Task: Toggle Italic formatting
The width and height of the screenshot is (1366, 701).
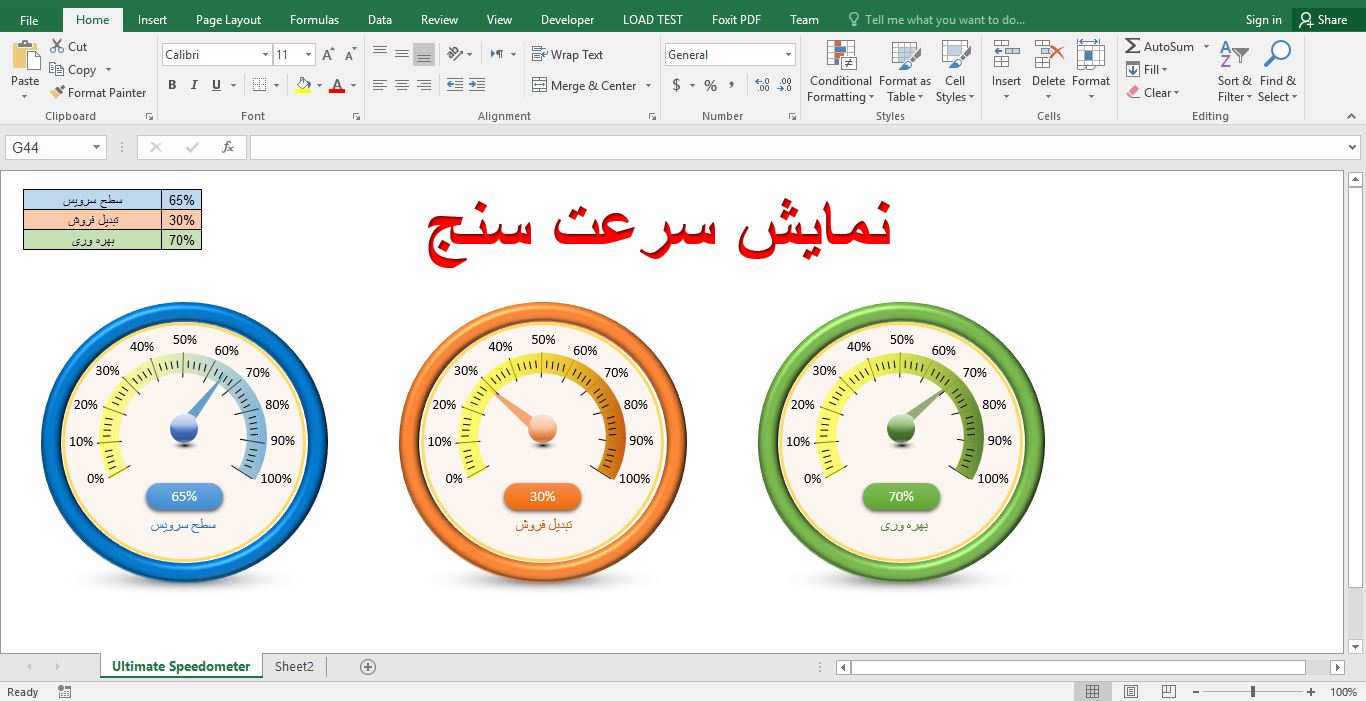Action: pyautogui.click(x=194, y=85)
